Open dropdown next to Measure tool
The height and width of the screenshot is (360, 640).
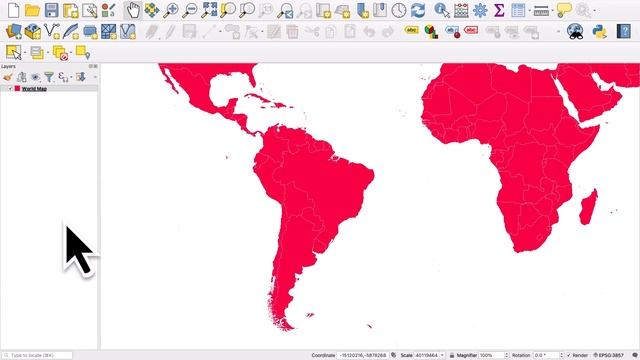552,11
